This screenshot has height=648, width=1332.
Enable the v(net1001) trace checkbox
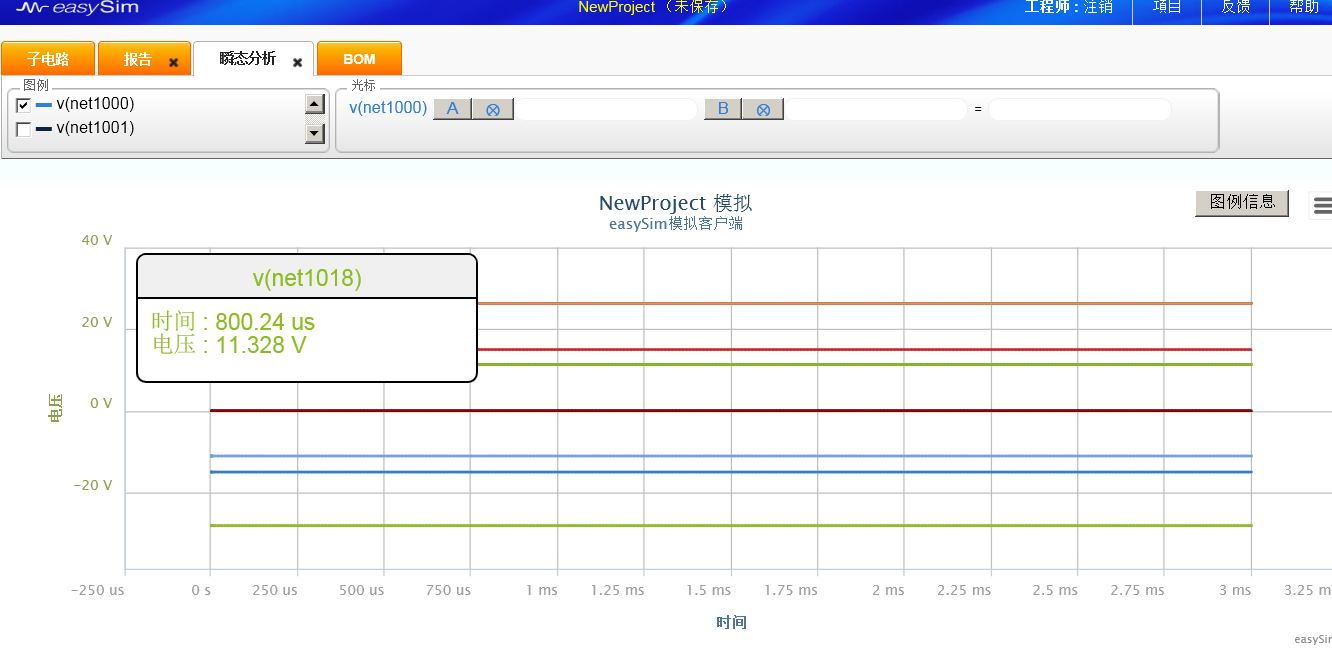tap(23, 129)
